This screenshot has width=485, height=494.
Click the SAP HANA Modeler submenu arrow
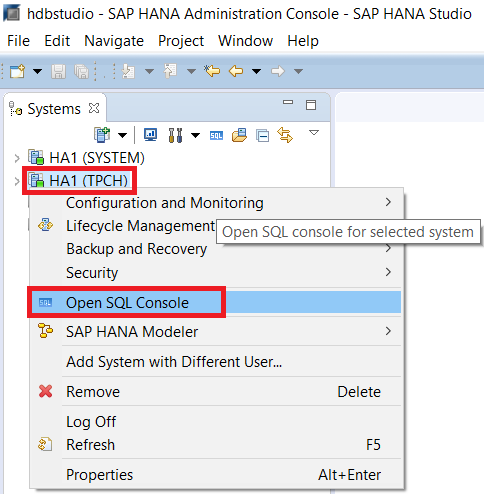coord(388,331)
